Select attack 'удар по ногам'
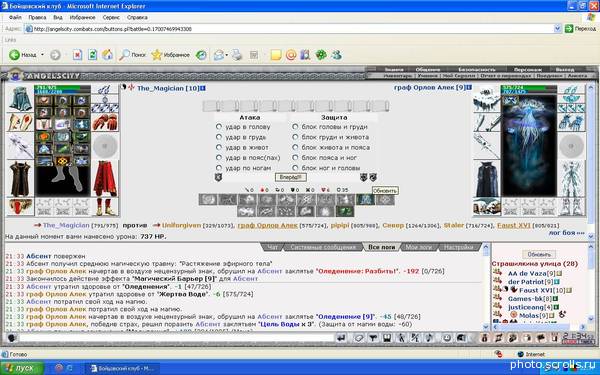The image size is (600, 375). 218,168
